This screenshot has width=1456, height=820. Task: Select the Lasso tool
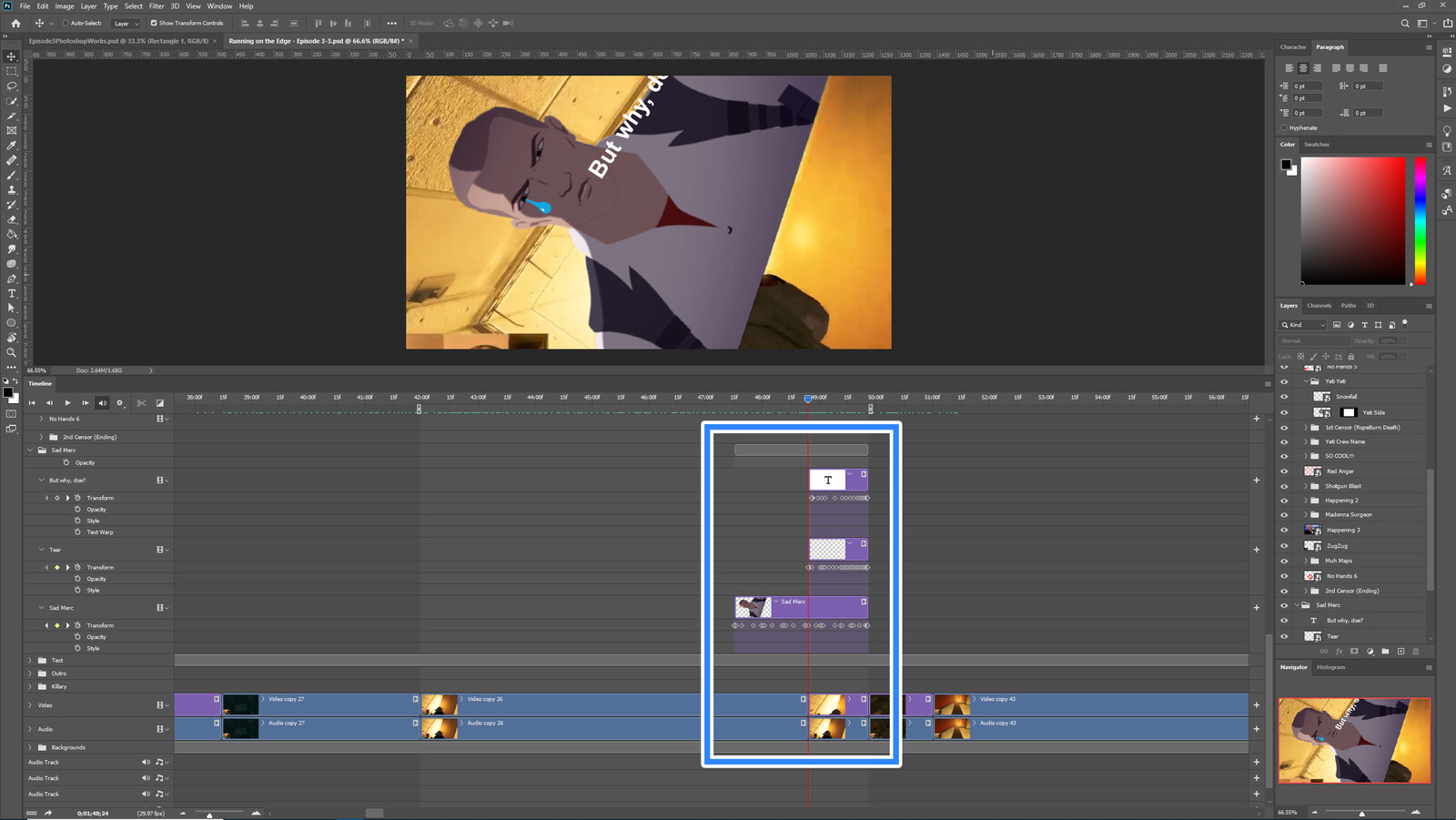click(x=12, y=86)
